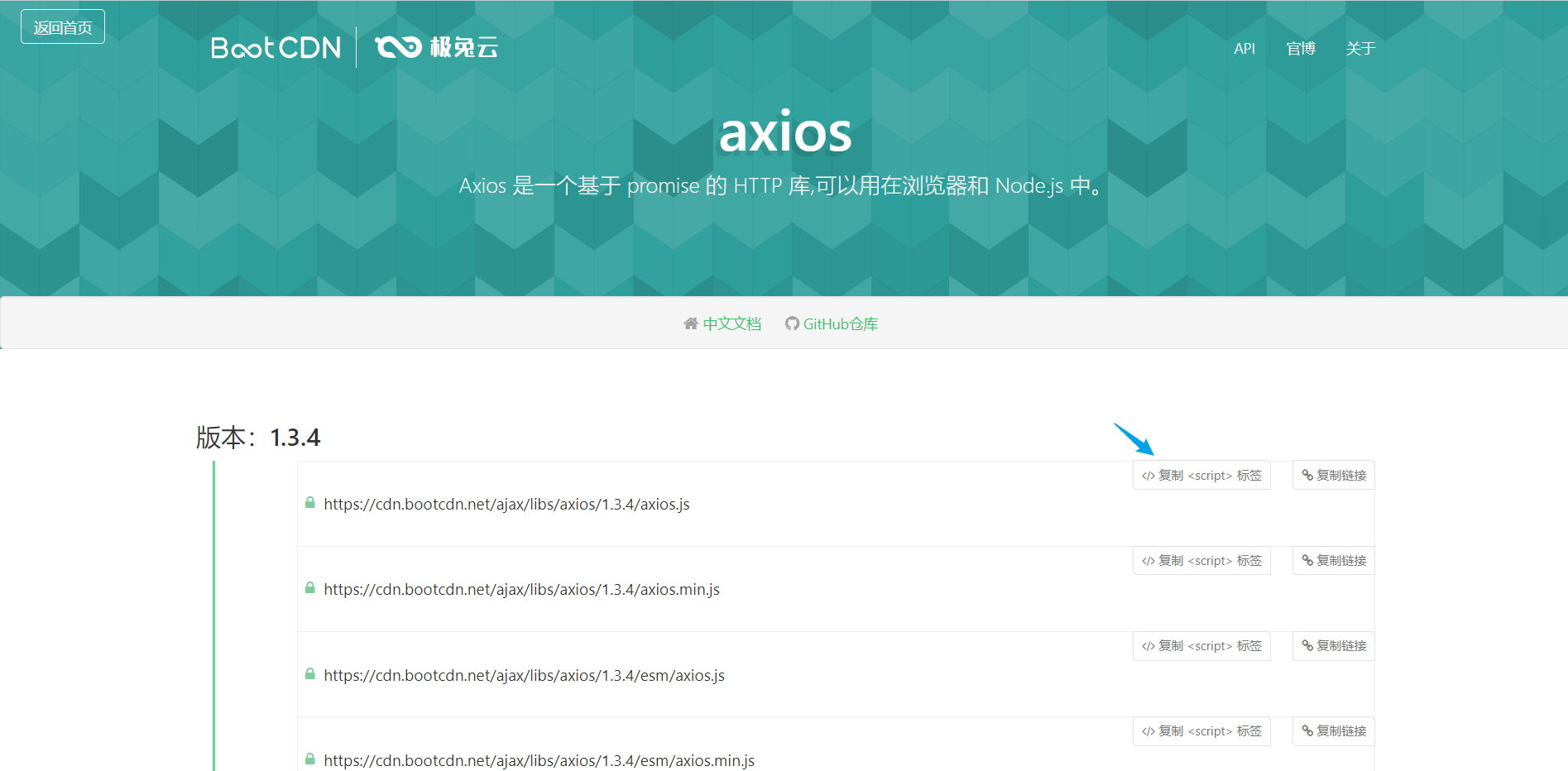This screenshot has height=771, width=1568.
Task: Copy script tag for esm/axios.min.js
Action: coord(1201,731)
